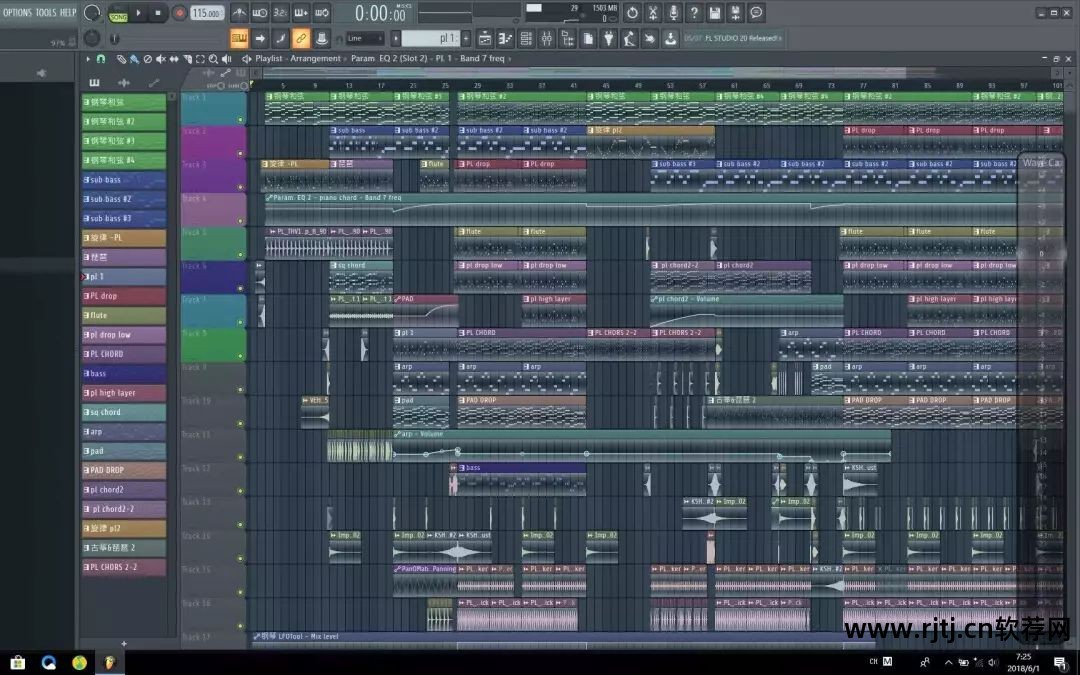Open the help question mark icon
This screenshot has height=675, width=1080.
tap(694, 13)
